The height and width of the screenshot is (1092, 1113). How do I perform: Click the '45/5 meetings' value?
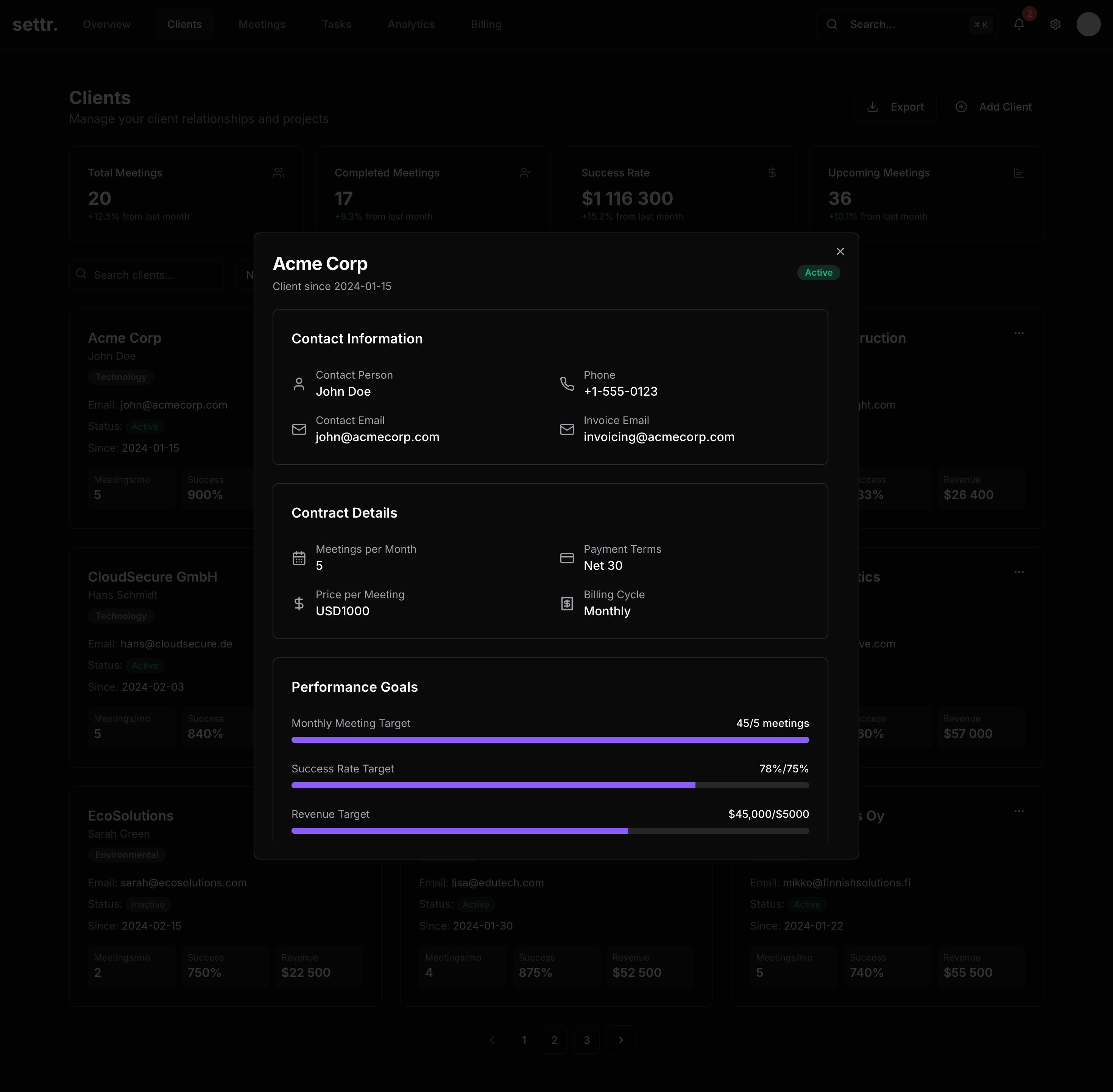(x=772, y=723)
